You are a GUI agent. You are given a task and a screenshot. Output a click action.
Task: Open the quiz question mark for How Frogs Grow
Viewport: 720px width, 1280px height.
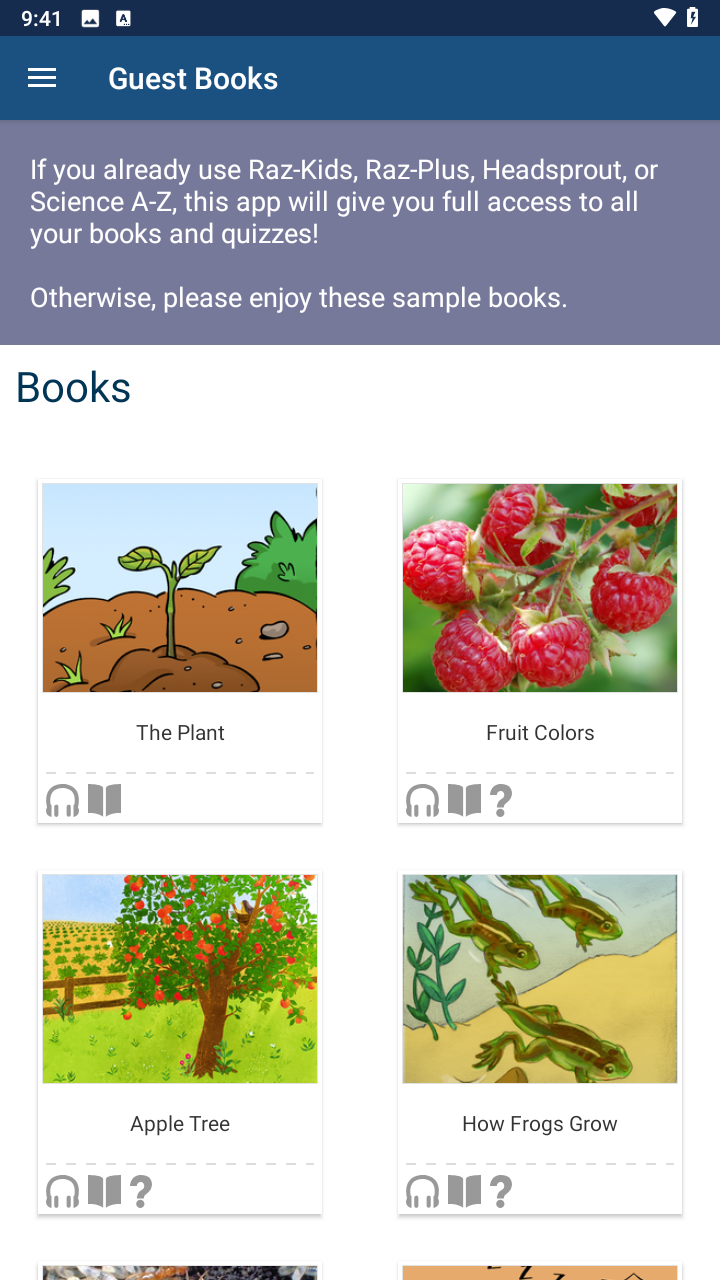pyautogui.click(x=501, y=1192)
